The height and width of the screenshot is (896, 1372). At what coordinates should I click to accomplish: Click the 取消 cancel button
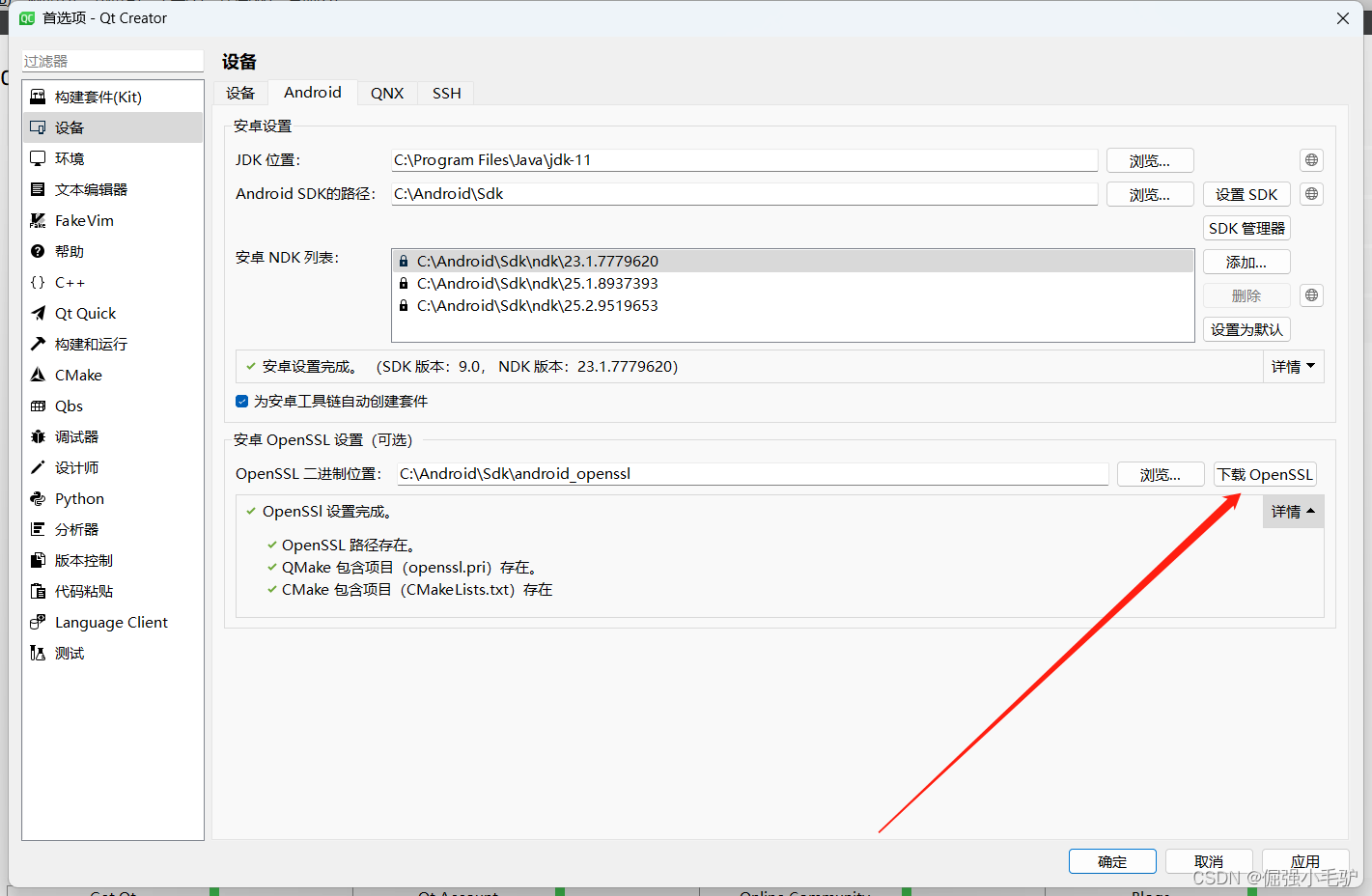(1209, 861)
